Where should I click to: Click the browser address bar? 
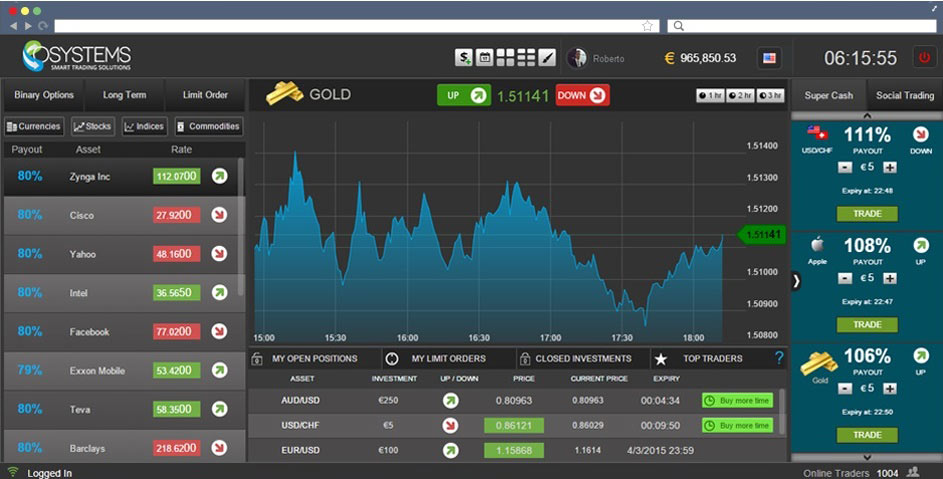357,26
